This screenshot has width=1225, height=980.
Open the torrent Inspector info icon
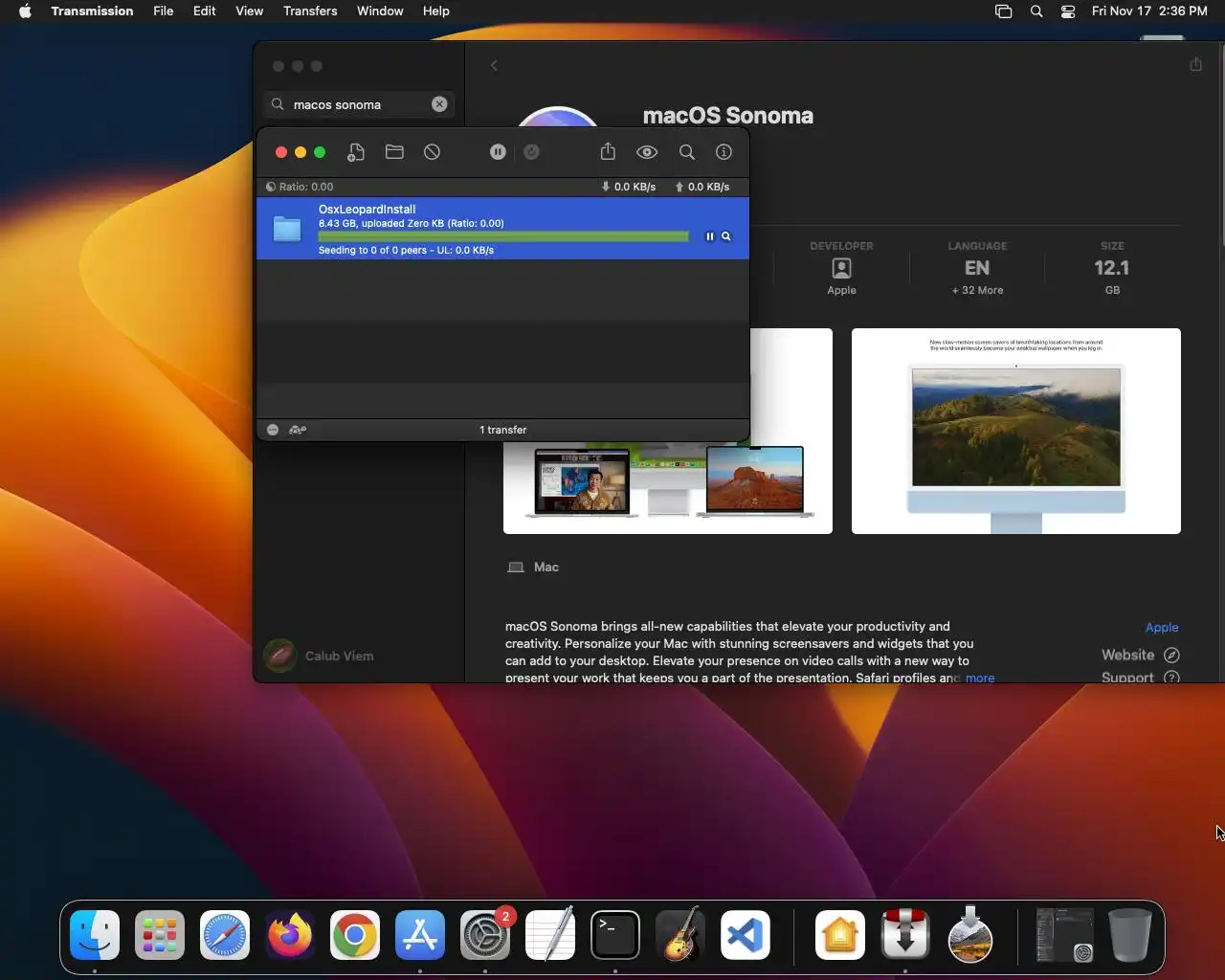[724, 152]
